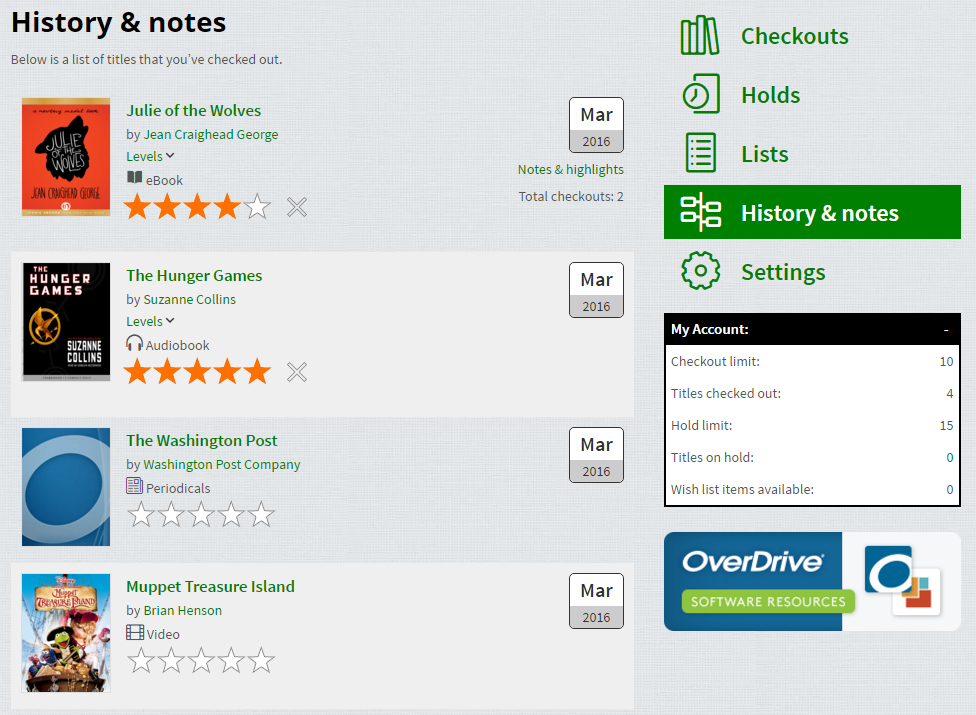
Task: Remove rating for Julie of the Wolves
Action: click(x=297, y=207)
